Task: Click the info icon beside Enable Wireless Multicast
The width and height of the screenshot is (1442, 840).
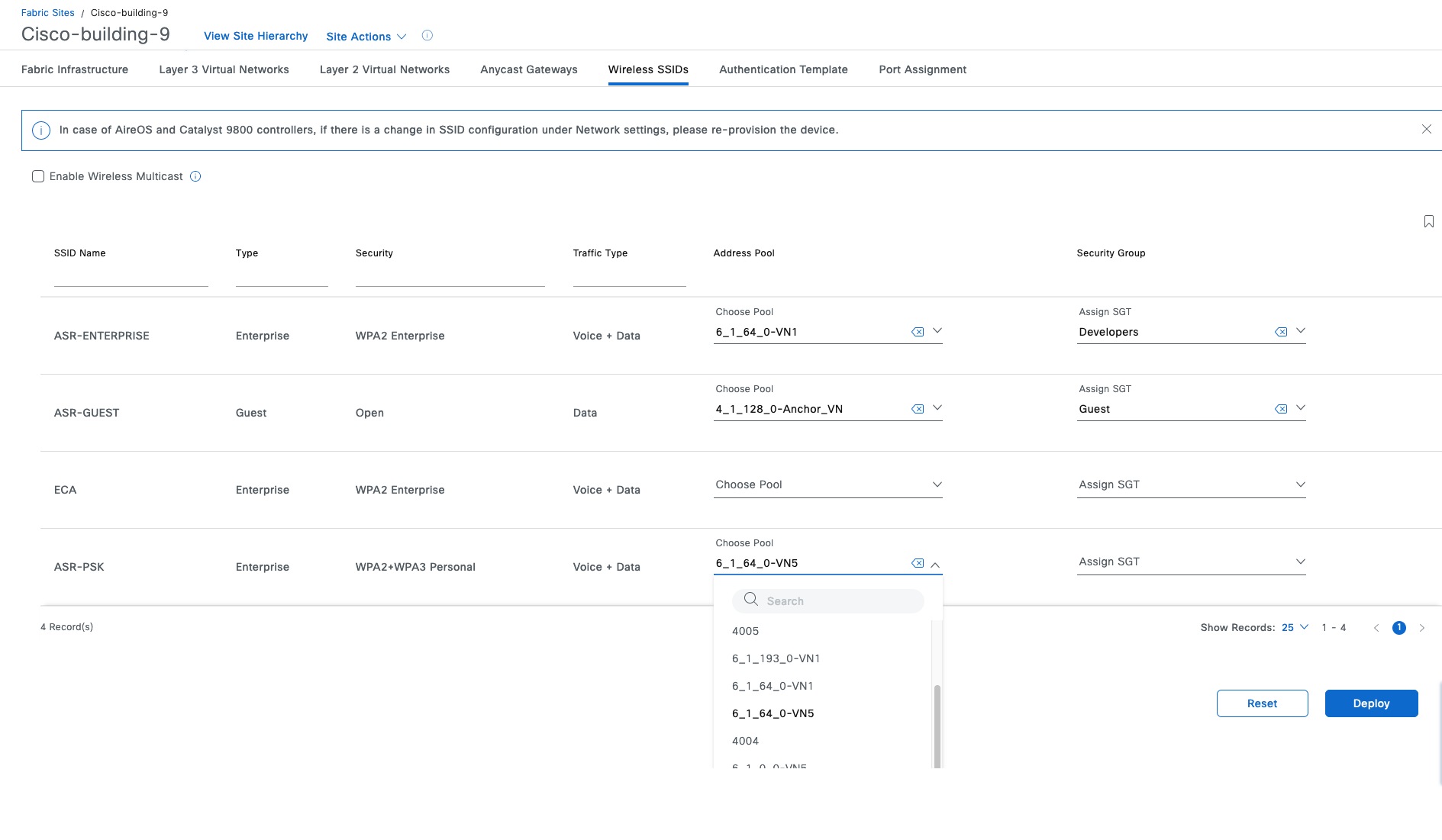Action: pos(195,176)
